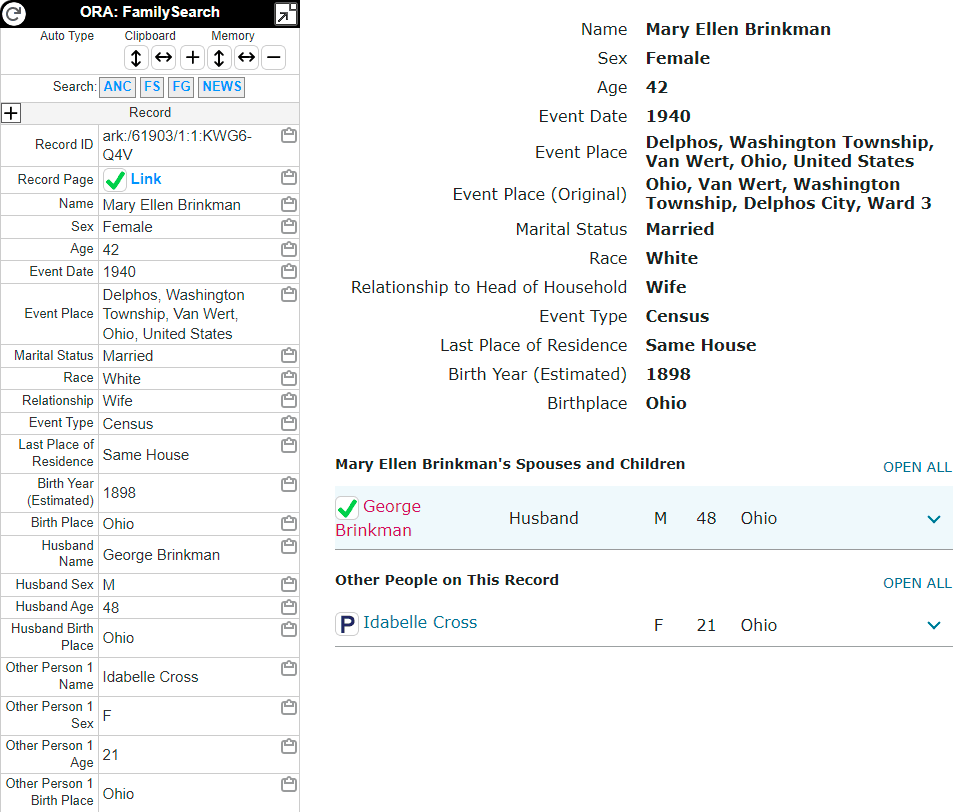Screen dimensions: 953x812
Task: Copy Name Mary Ellen Brinkman to clipboard
Action: click(x=289, y=204)
